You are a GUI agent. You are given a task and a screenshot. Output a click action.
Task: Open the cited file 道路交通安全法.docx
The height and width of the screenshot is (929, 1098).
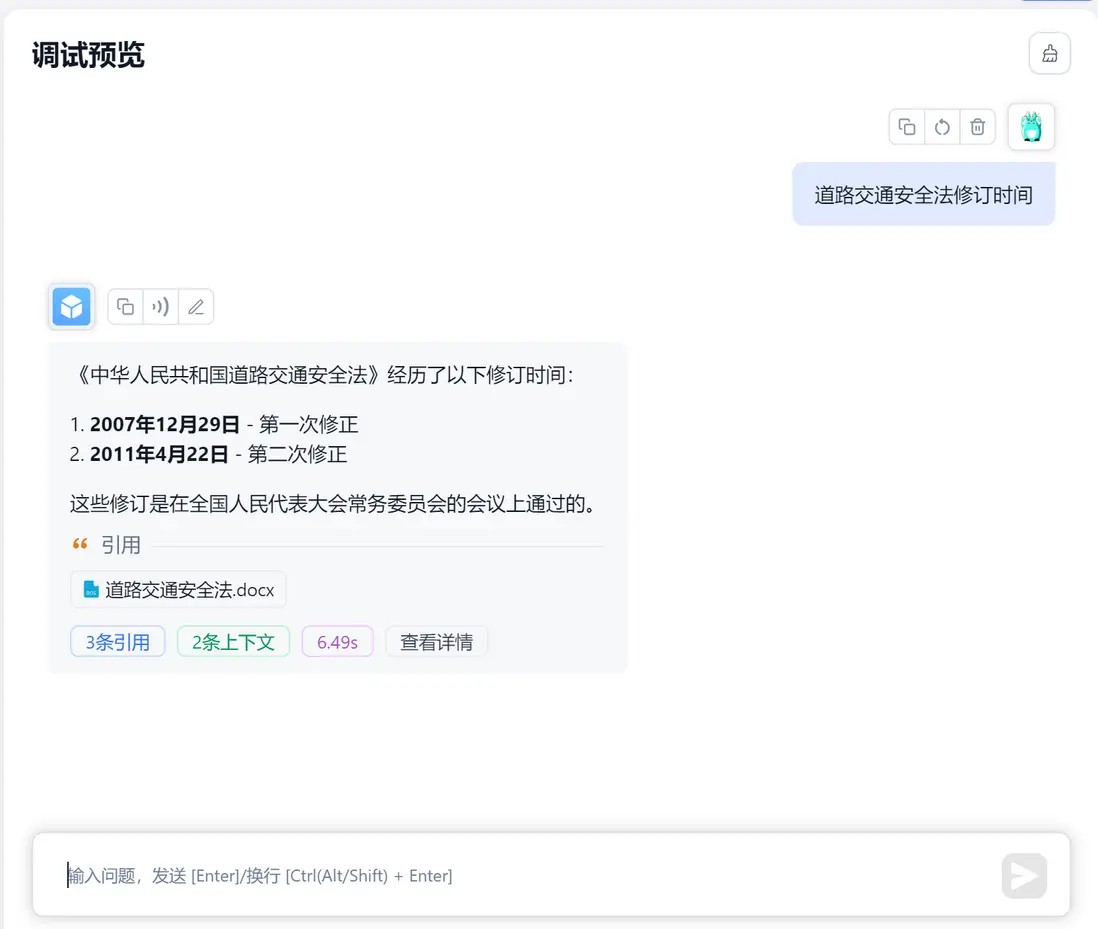coord(178,589)
